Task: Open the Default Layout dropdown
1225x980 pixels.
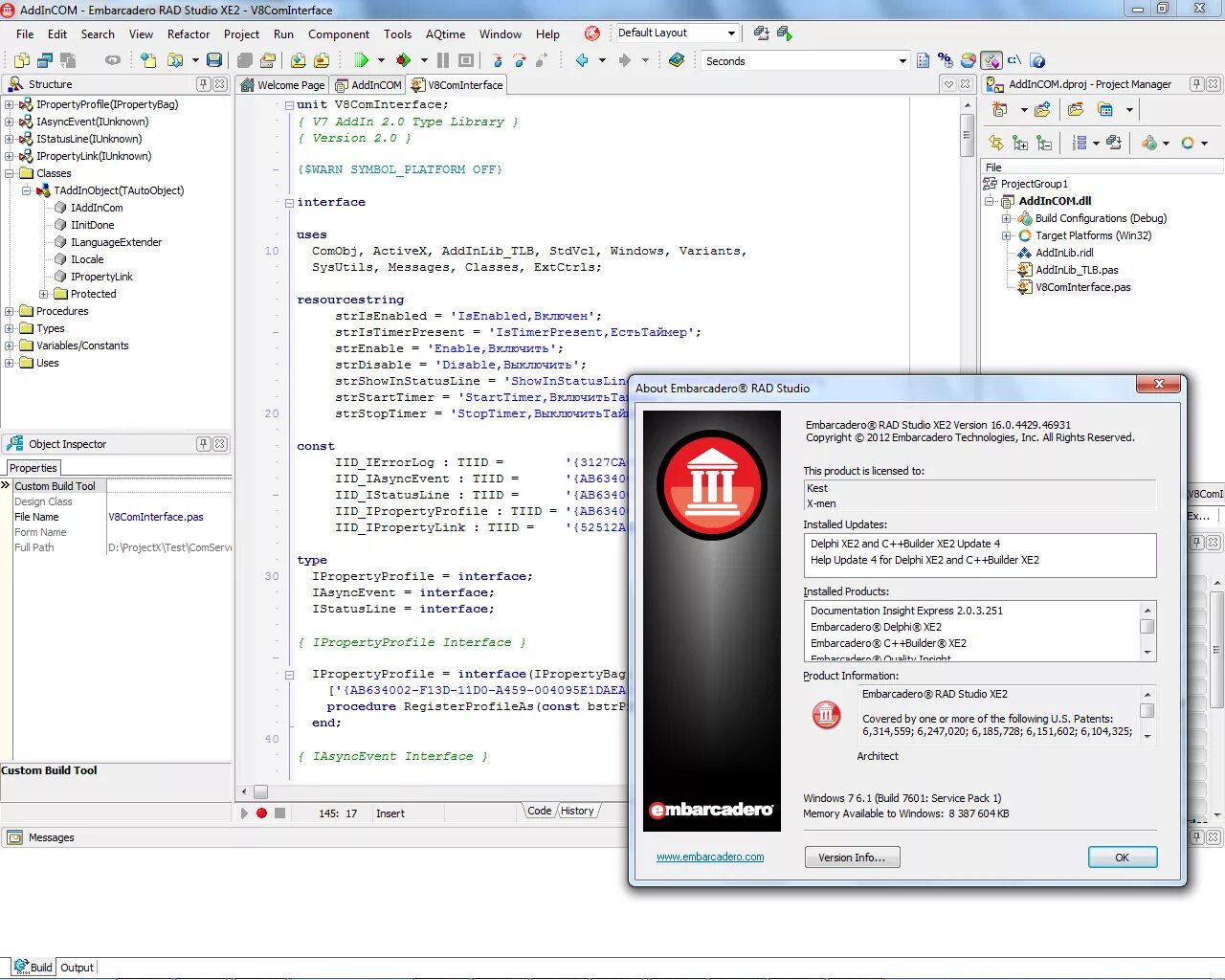Action: click(731, 33)
